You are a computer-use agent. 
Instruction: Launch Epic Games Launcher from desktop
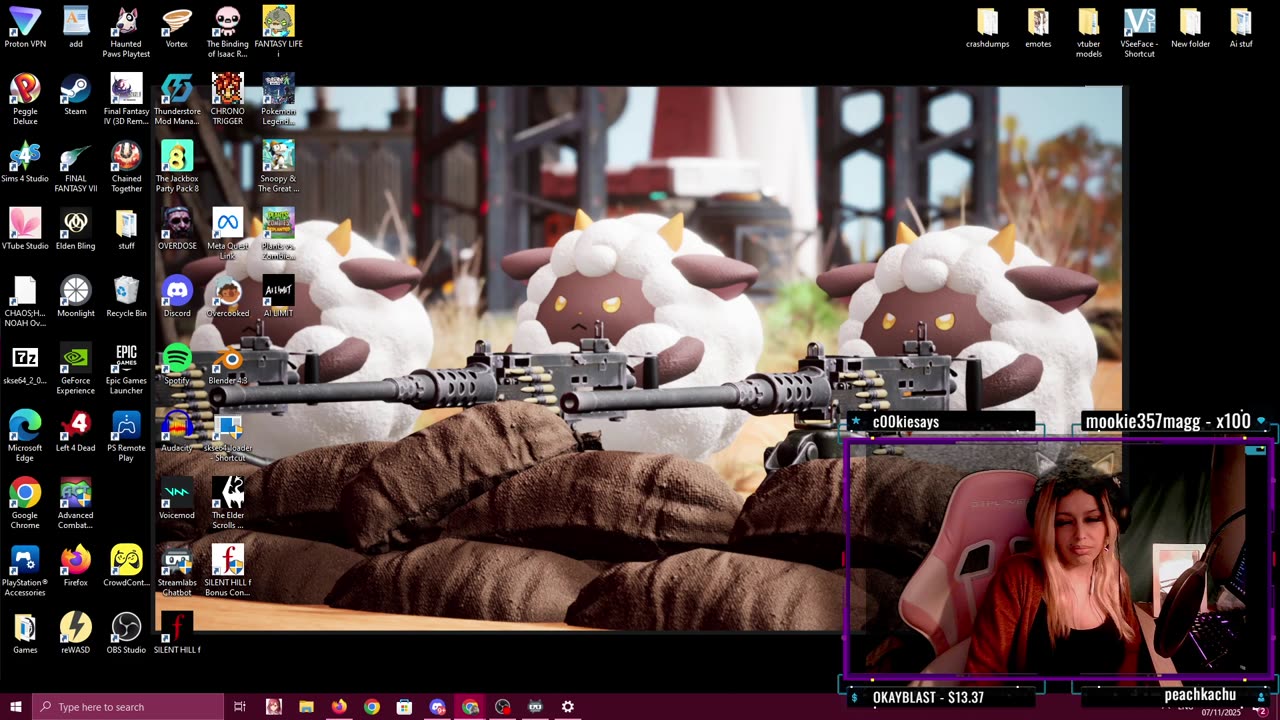[x=126, y=369]
